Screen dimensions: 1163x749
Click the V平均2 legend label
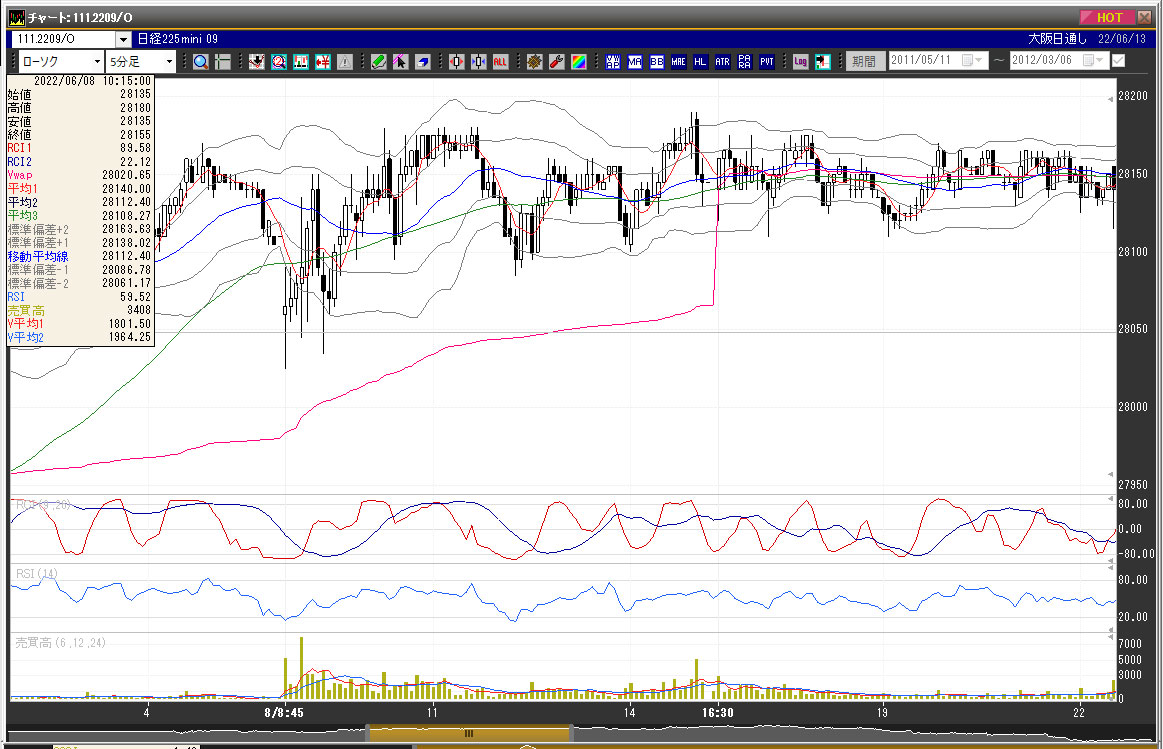click(x=26, y=337)
